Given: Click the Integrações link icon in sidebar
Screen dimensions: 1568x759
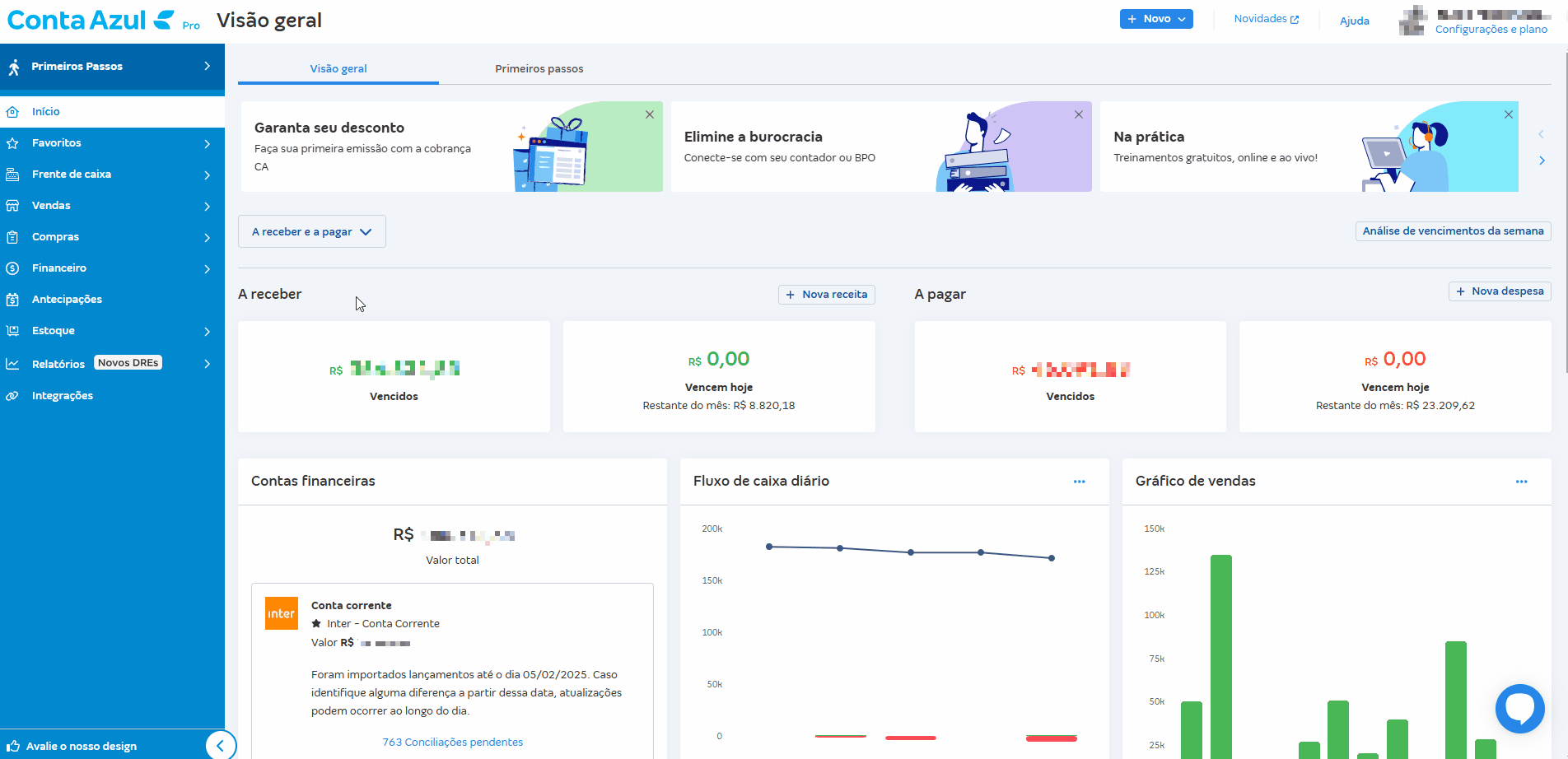Looking at the screenshot, I should [x=12, y=396].
